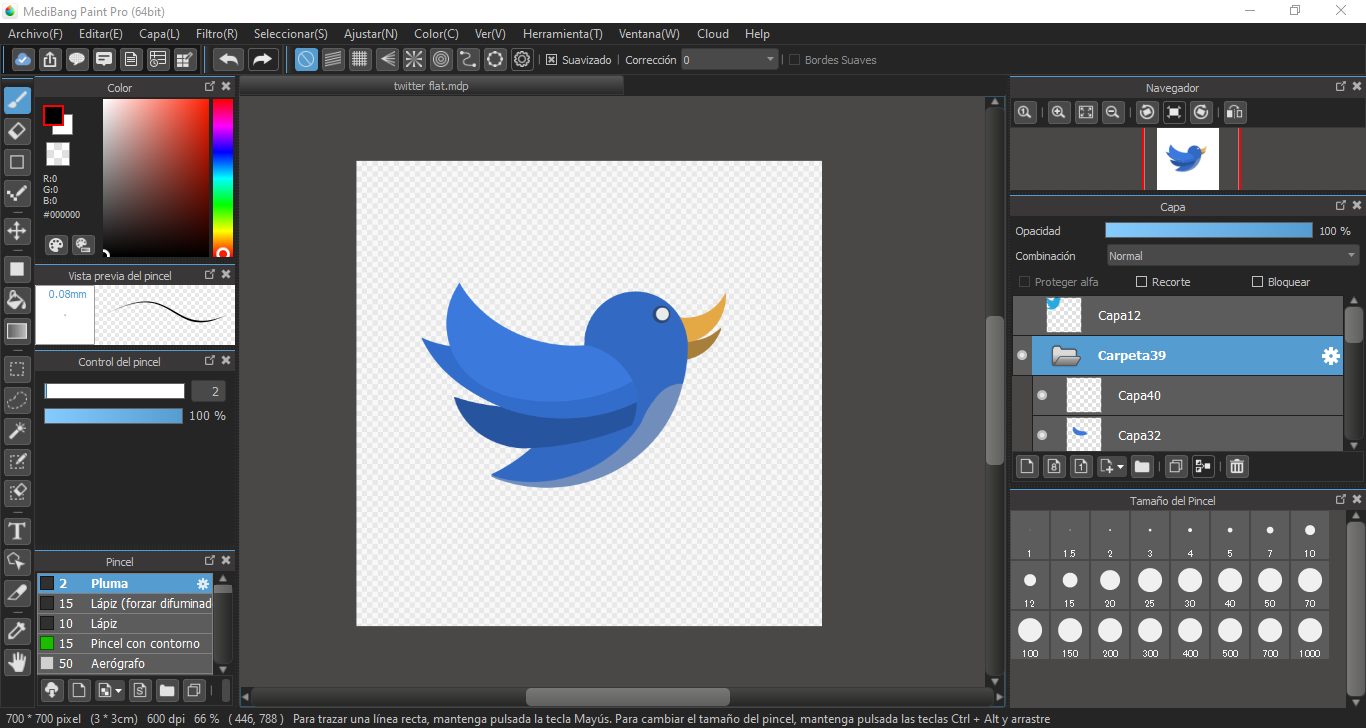The height and width of the screenshot is (728, 1366).
Task: Choose Pincel con contorno brush
Action: tap(125, 644)
